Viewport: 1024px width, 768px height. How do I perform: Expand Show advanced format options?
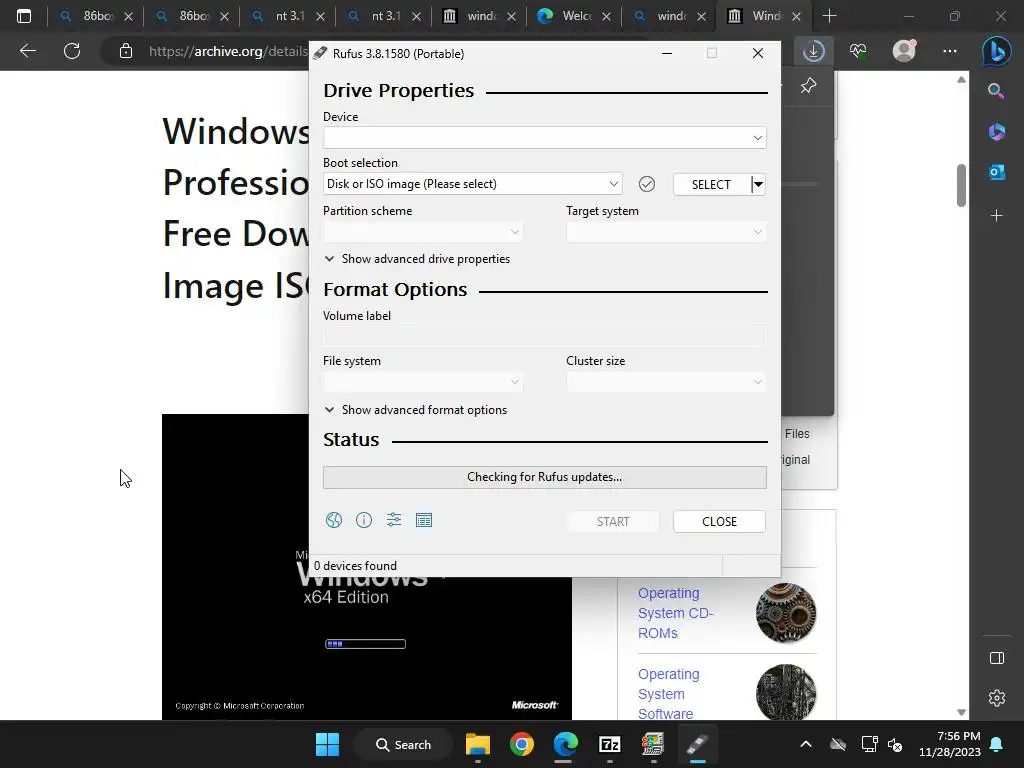point(415,409)
